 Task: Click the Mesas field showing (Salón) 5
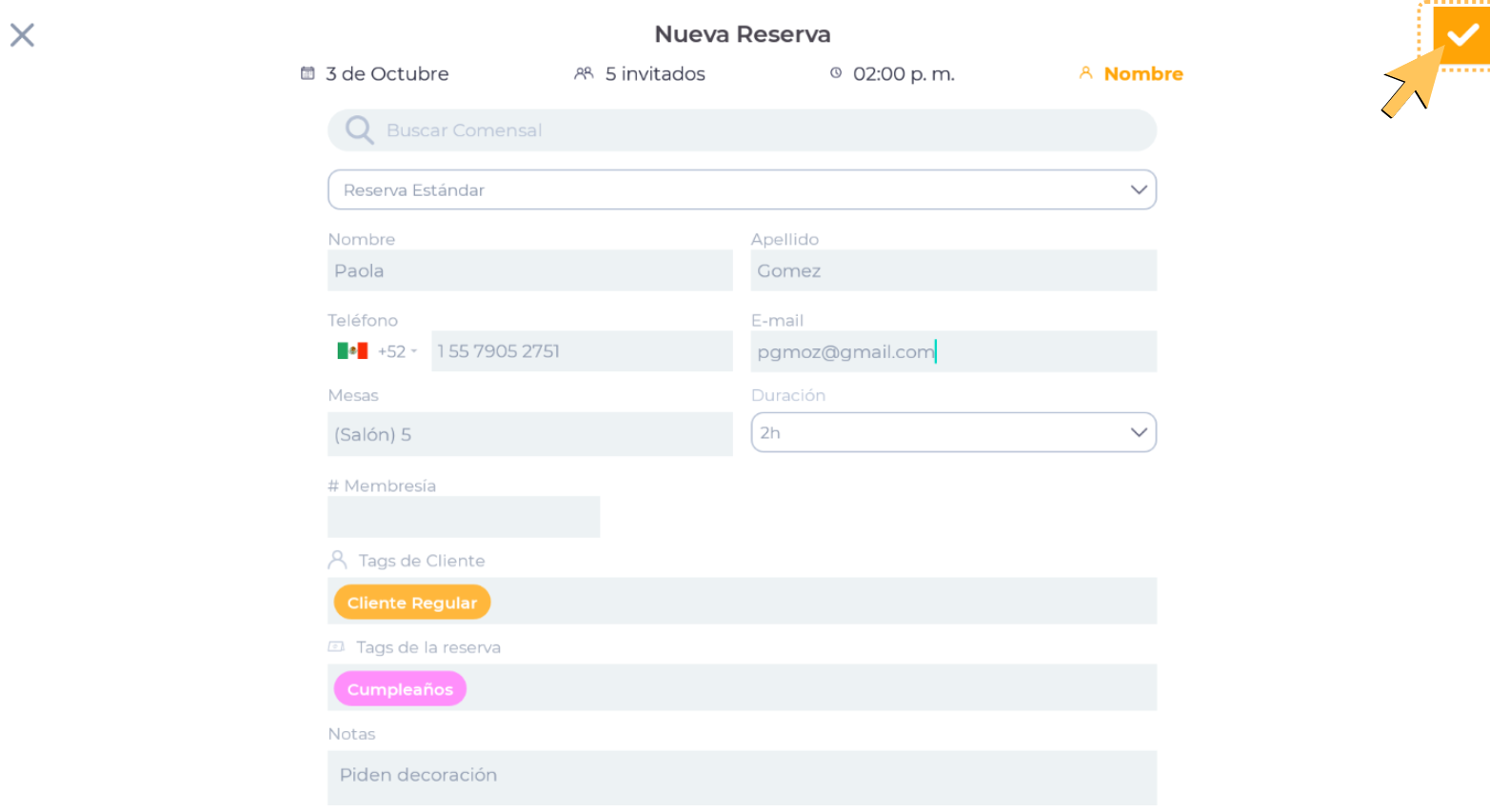pos(529,434)
